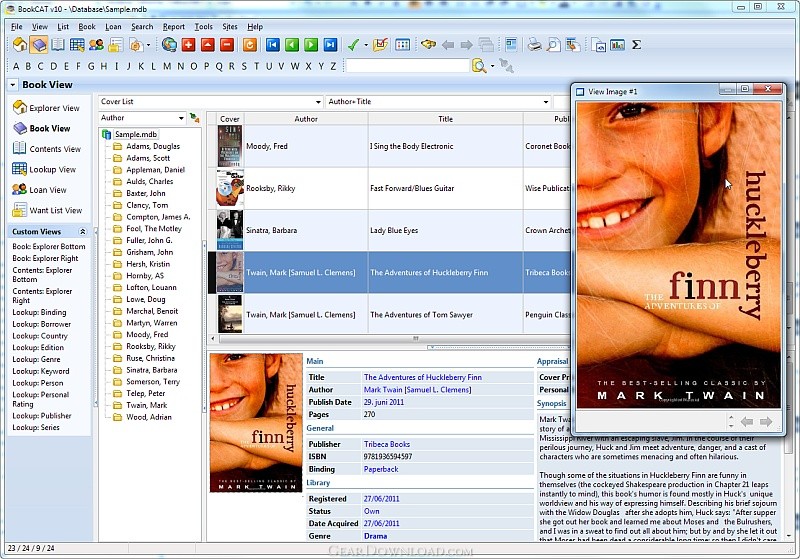
Task: Click the search input field in toolbar
Action: [x=407, y=66]
